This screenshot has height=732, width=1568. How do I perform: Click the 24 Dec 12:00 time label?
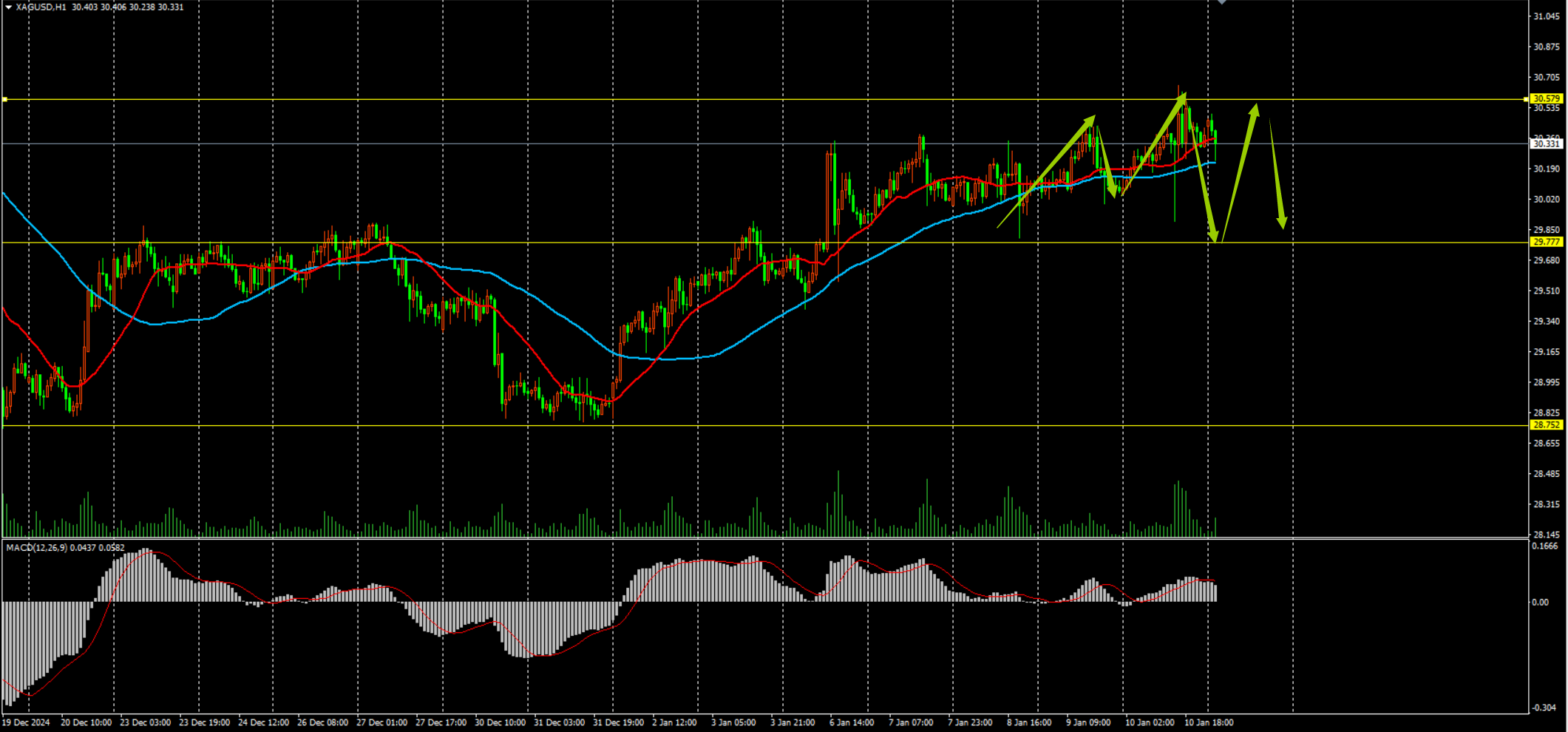(263, 722)
